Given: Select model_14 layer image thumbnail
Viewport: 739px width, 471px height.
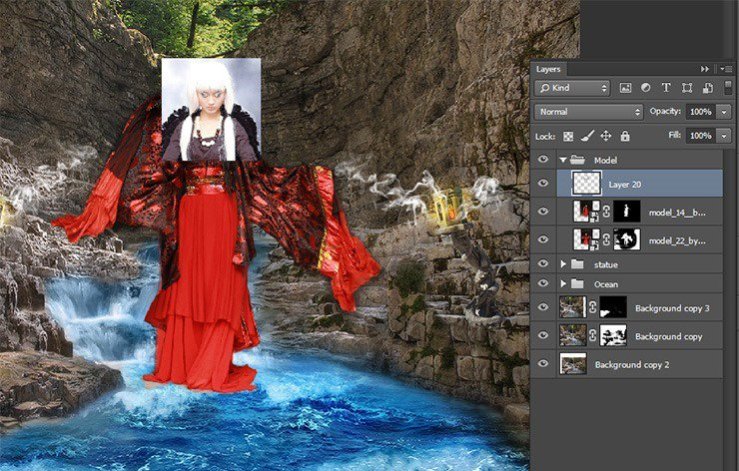Looking at the screenshot, I should (586, 212).
